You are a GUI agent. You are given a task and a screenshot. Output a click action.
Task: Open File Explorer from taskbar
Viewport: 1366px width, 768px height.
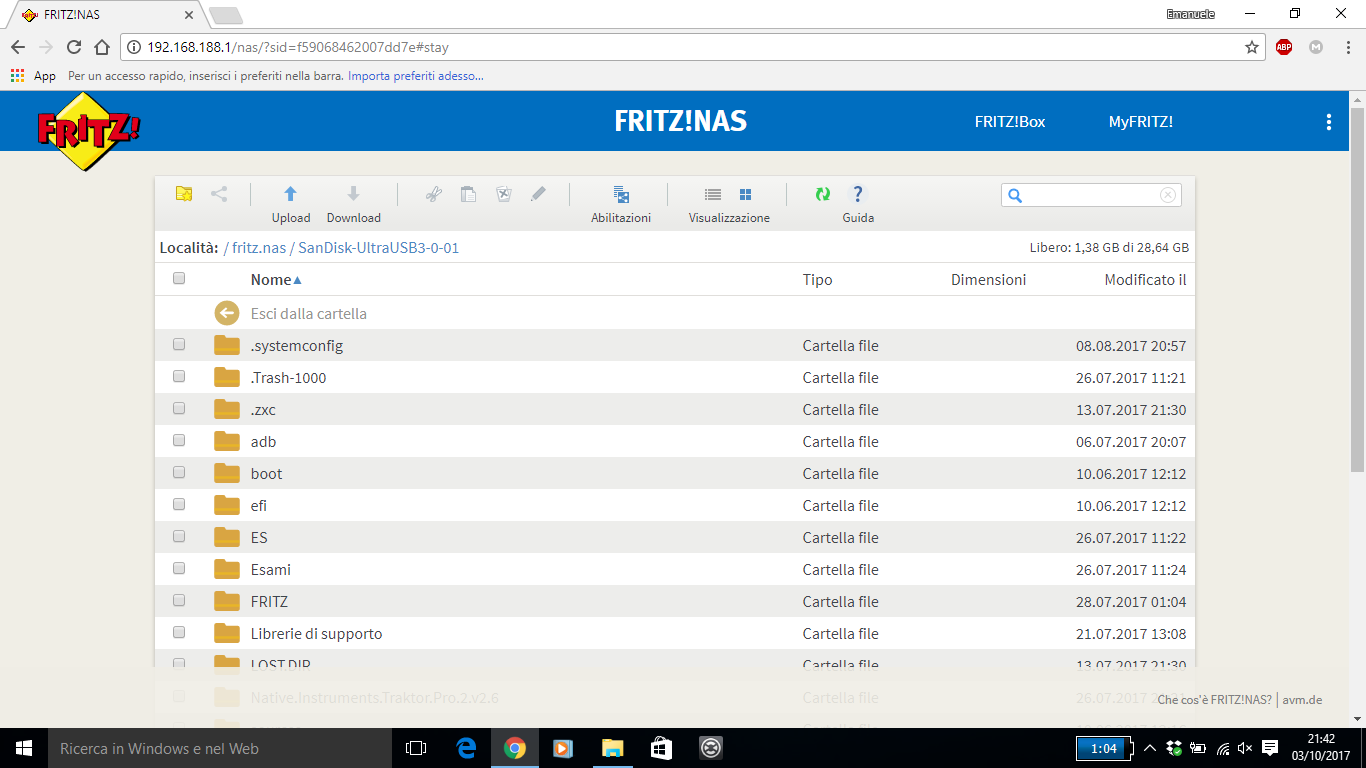[x=613, y=748]
